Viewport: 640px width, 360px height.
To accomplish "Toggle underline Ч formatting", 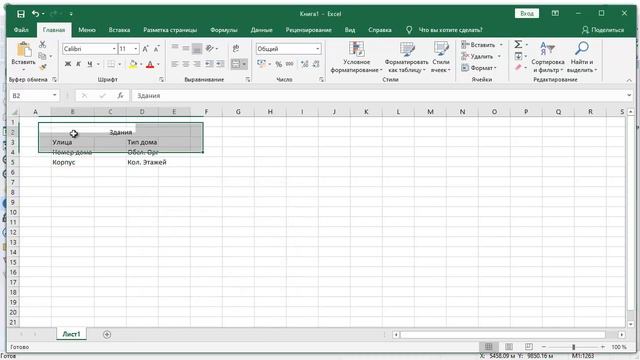I will pyautogui.click(x=89, y=64).
